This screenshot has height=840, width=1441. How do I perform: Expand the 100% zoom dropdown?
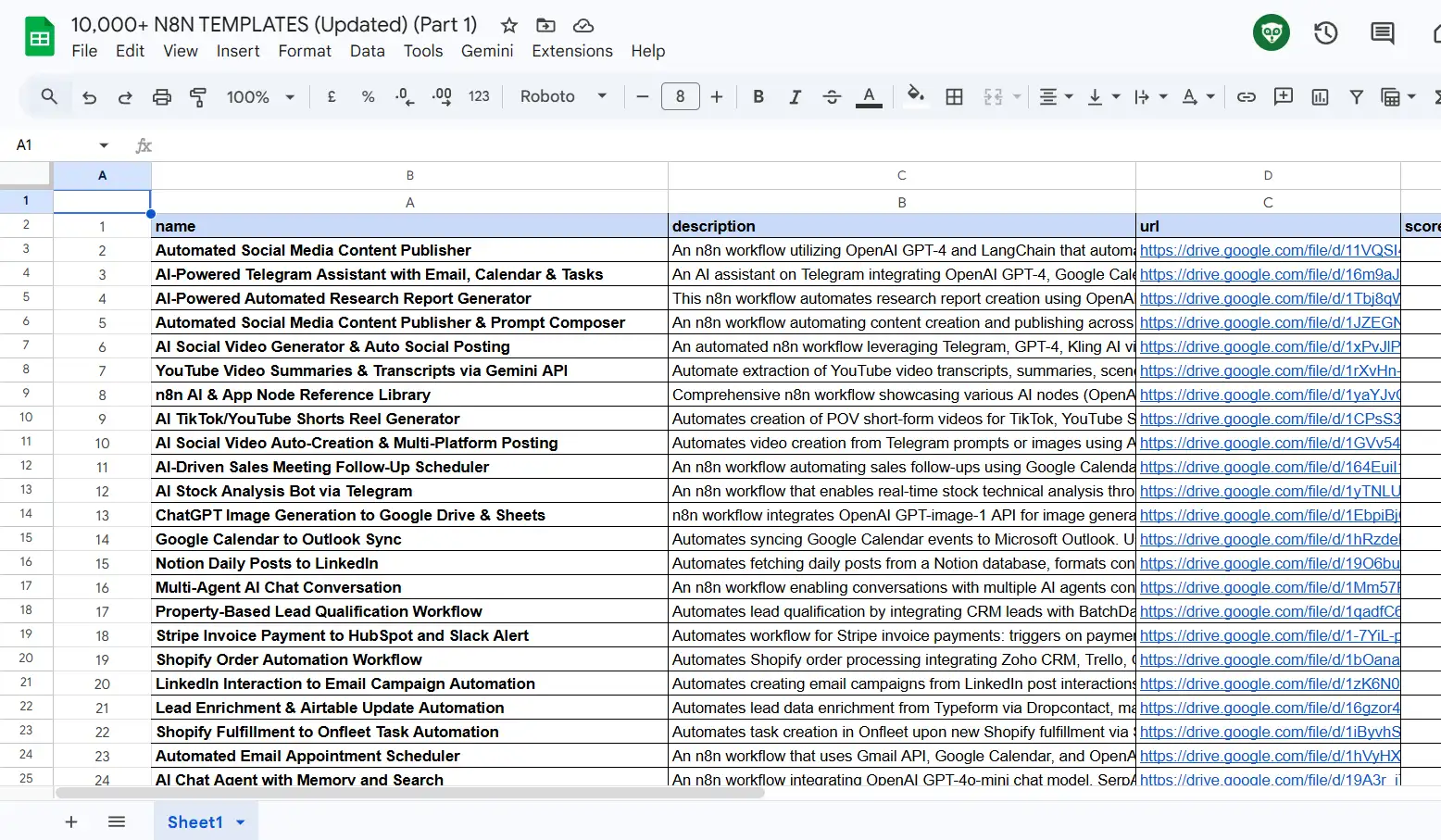coord(260,97)
